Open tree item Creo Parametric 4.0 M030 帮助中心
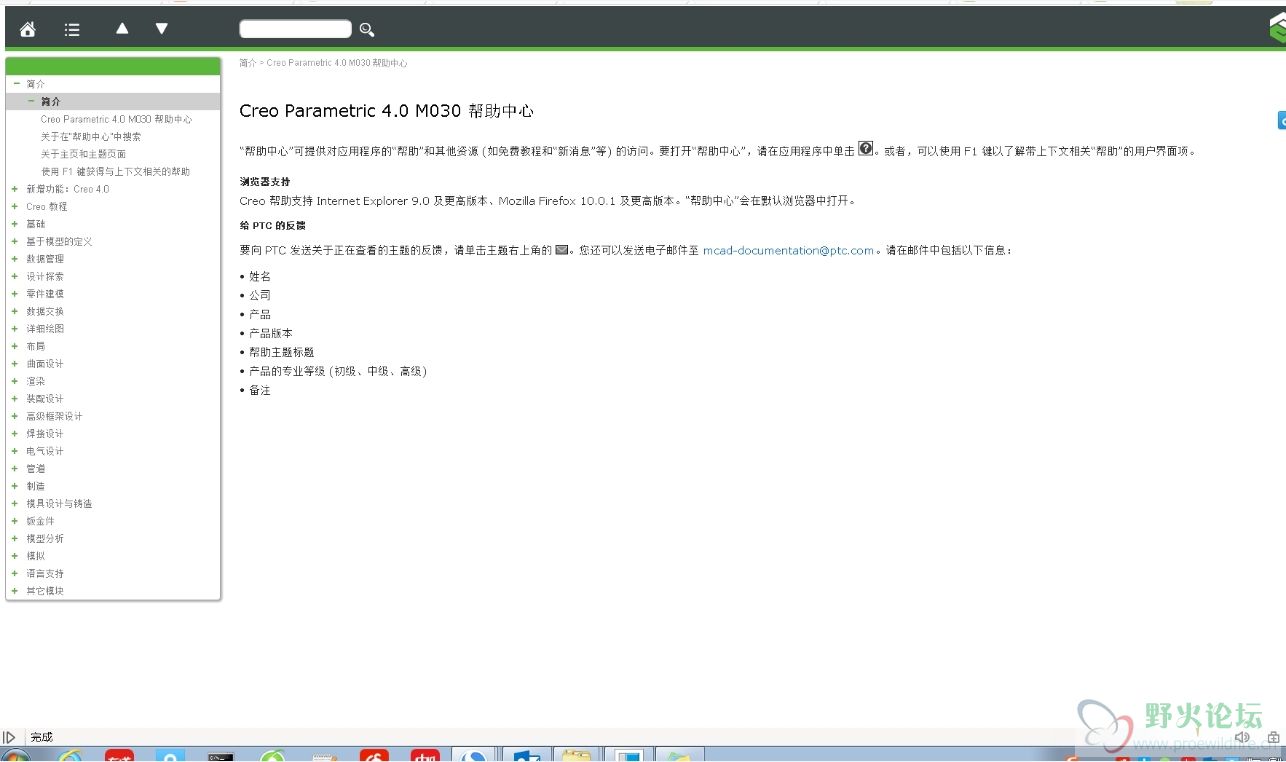Screen dimensions: 1286x762 pyautogui.click(x=116, y=119)
